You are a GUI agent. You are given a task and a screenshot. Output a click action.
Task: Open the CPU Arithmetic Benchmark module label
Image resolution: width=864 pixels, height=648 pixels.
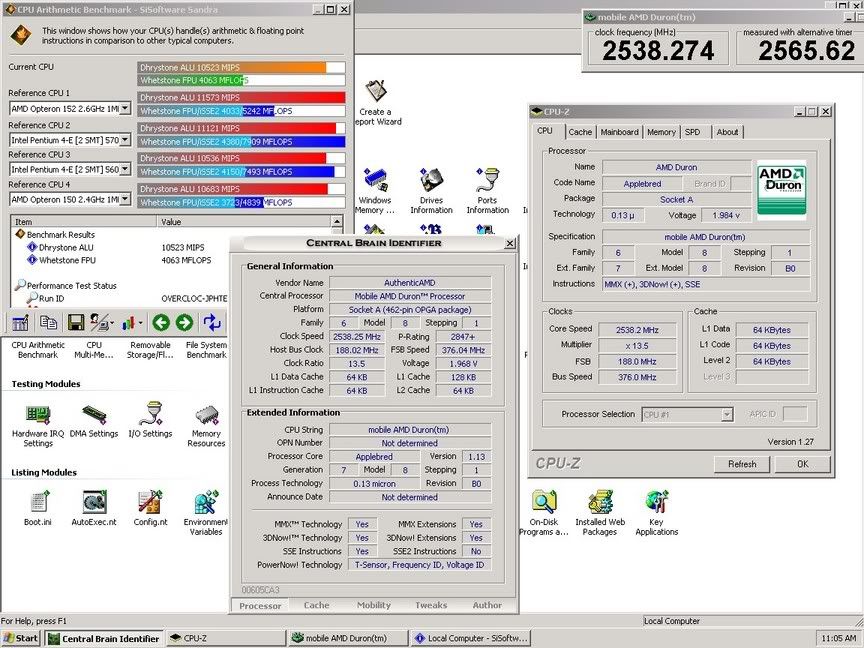click(38, 350)
